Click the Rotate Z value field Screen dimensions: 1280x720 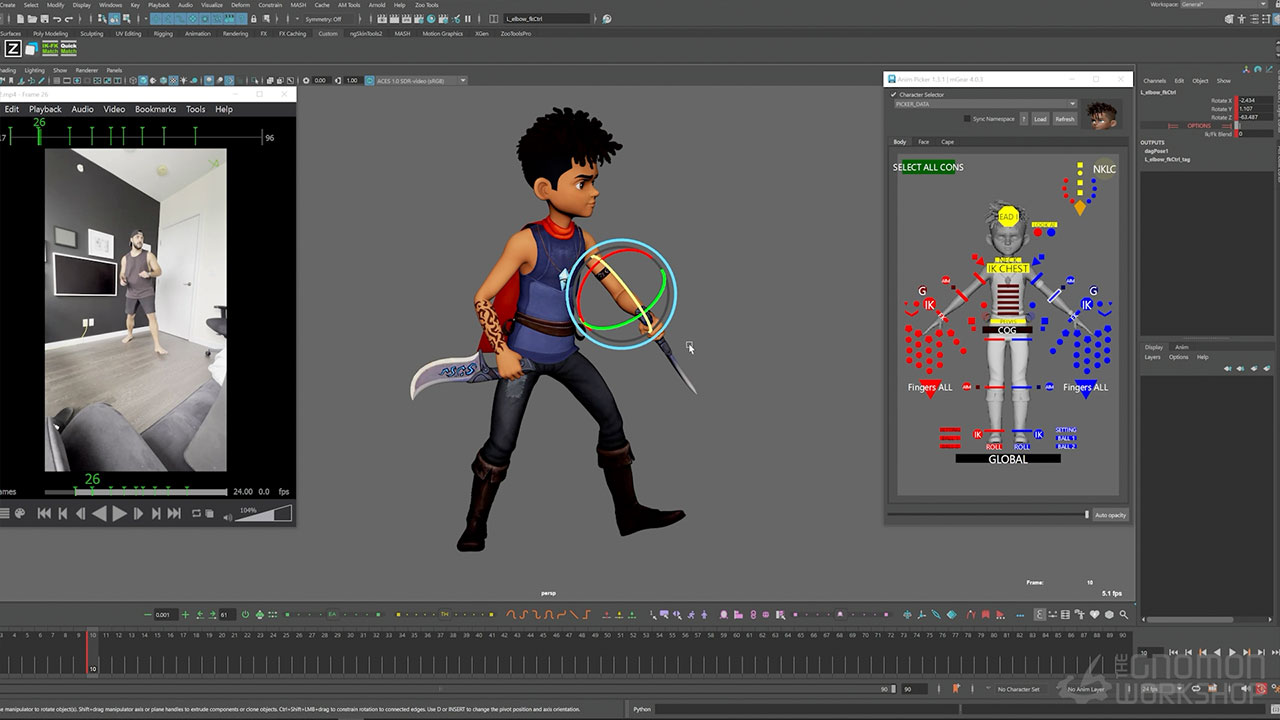[x=1255, y=117]
